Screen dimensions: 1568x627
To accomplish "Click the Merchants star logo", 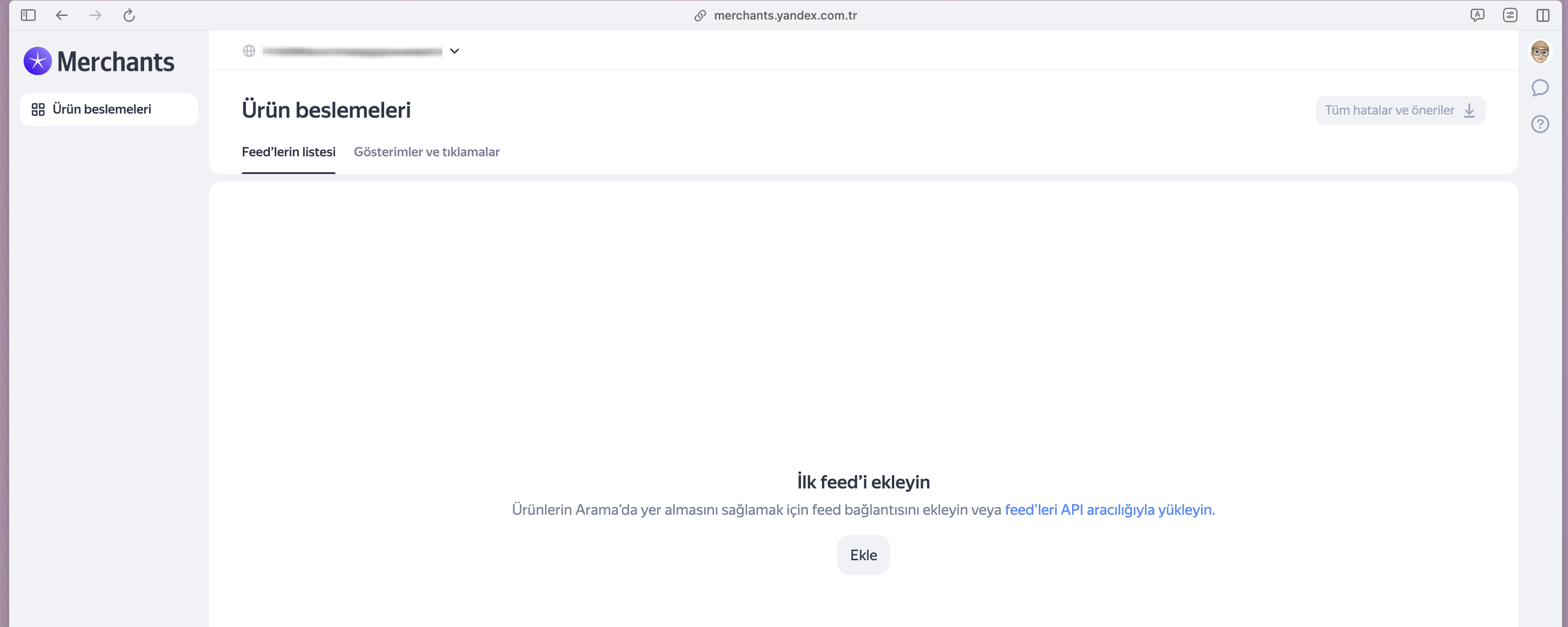I will tap(38, 61).
